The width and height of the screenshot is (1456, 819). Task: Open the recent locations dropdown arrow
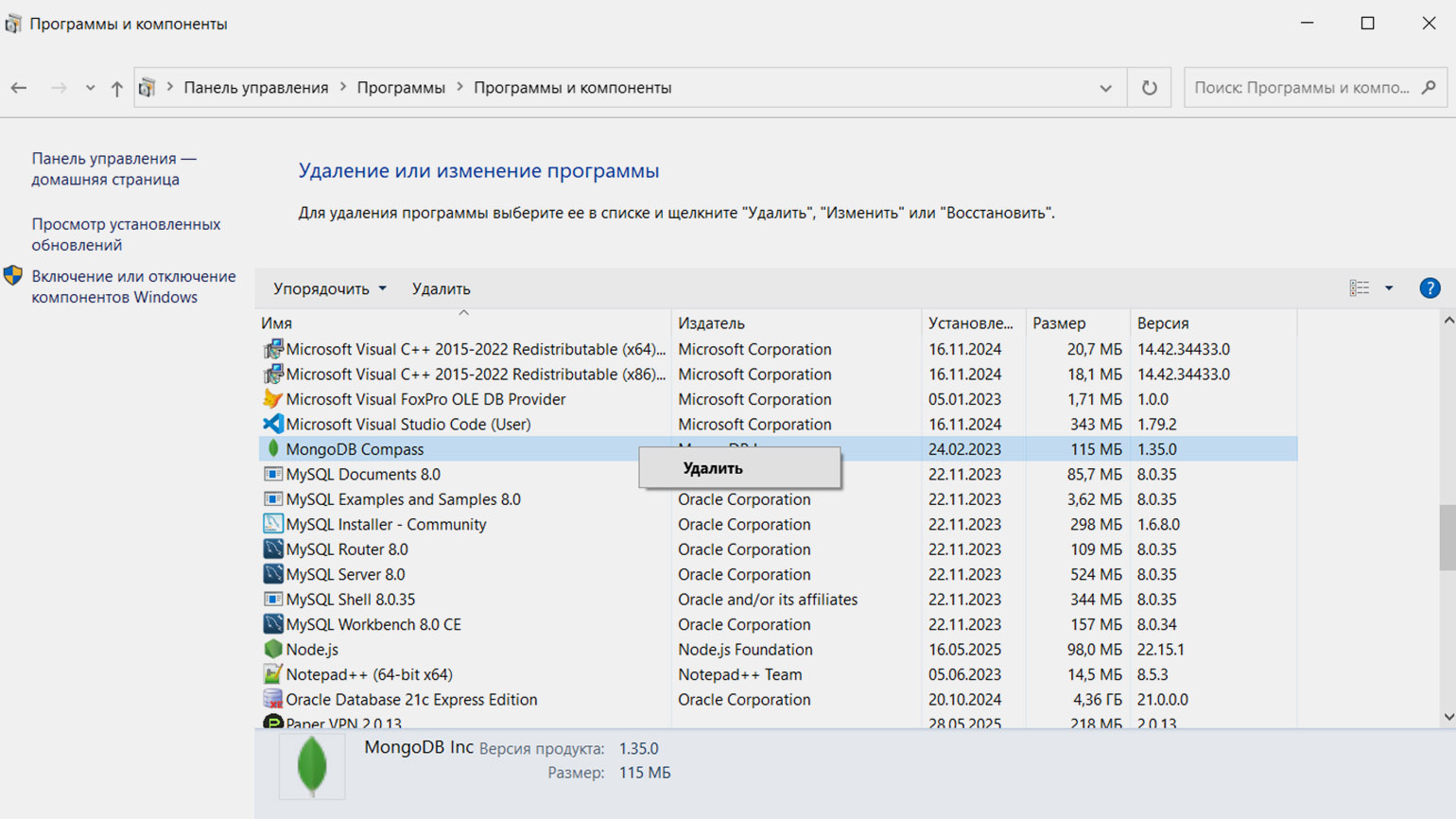click(x=90, y=88)
